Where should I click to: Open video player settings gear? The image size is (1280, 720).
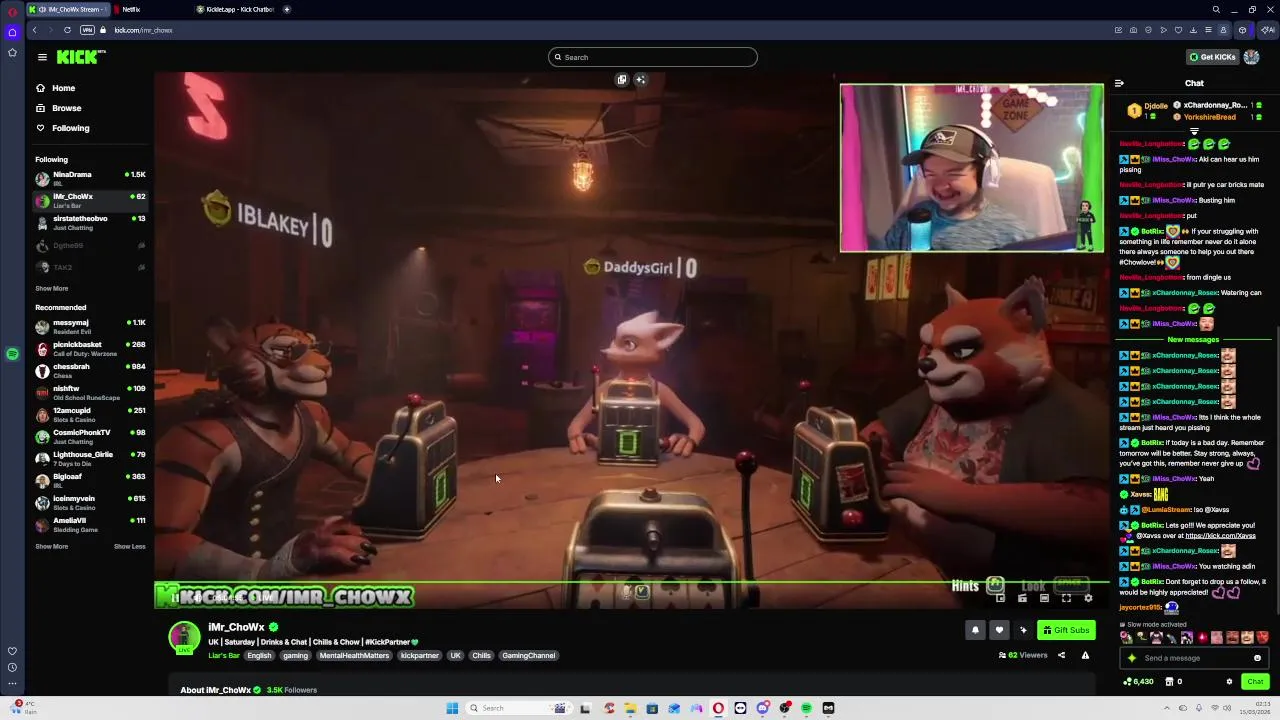[x=1088, y=598]
